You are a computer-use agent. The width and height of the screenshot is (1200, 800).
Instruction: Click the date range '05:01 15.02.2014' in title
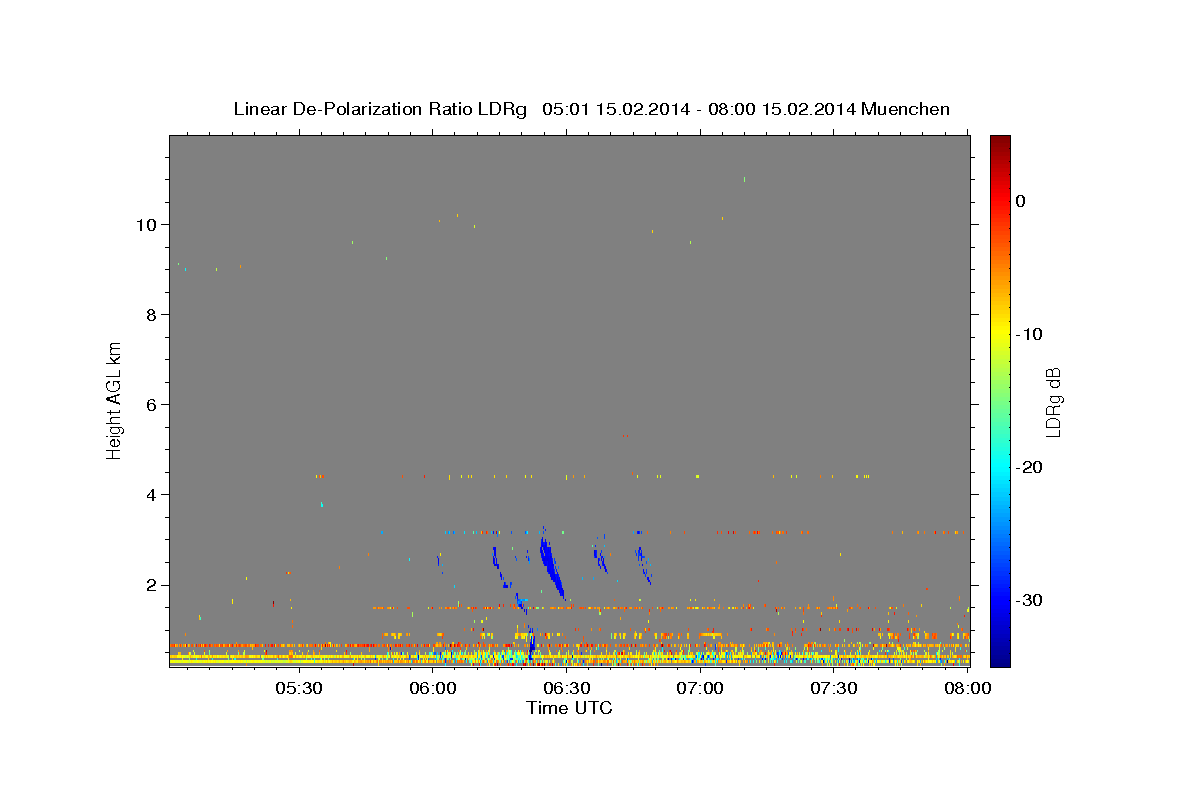click(x=615, y=109)
